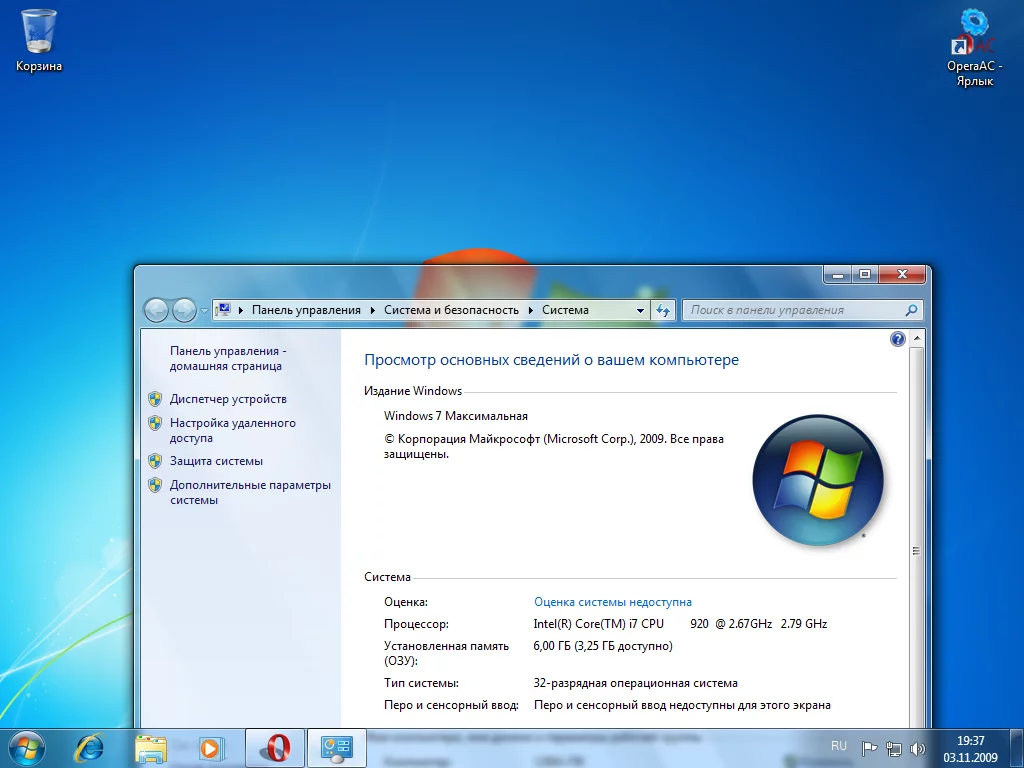Click the Просмотр основных сведений heading
This screenshot has width=1024, height=768.
(x=551, y=360)
